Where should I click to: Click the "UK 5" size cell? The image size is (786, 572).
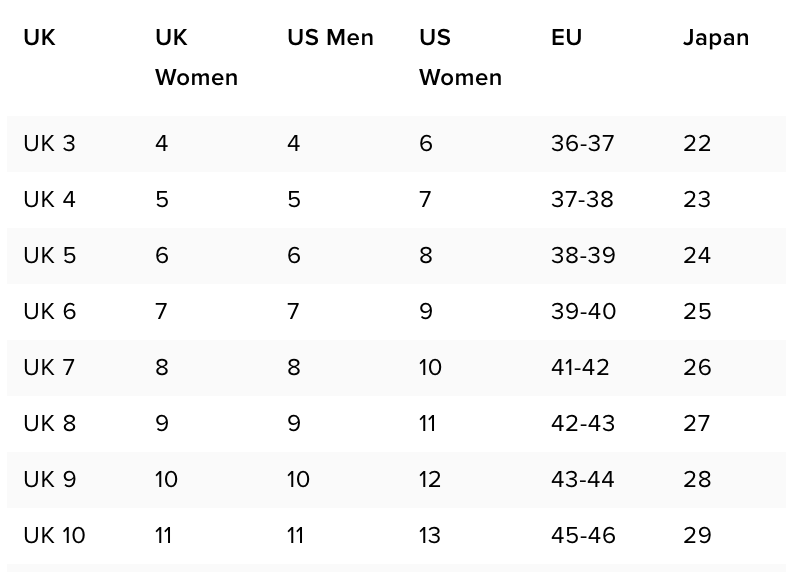49,255
